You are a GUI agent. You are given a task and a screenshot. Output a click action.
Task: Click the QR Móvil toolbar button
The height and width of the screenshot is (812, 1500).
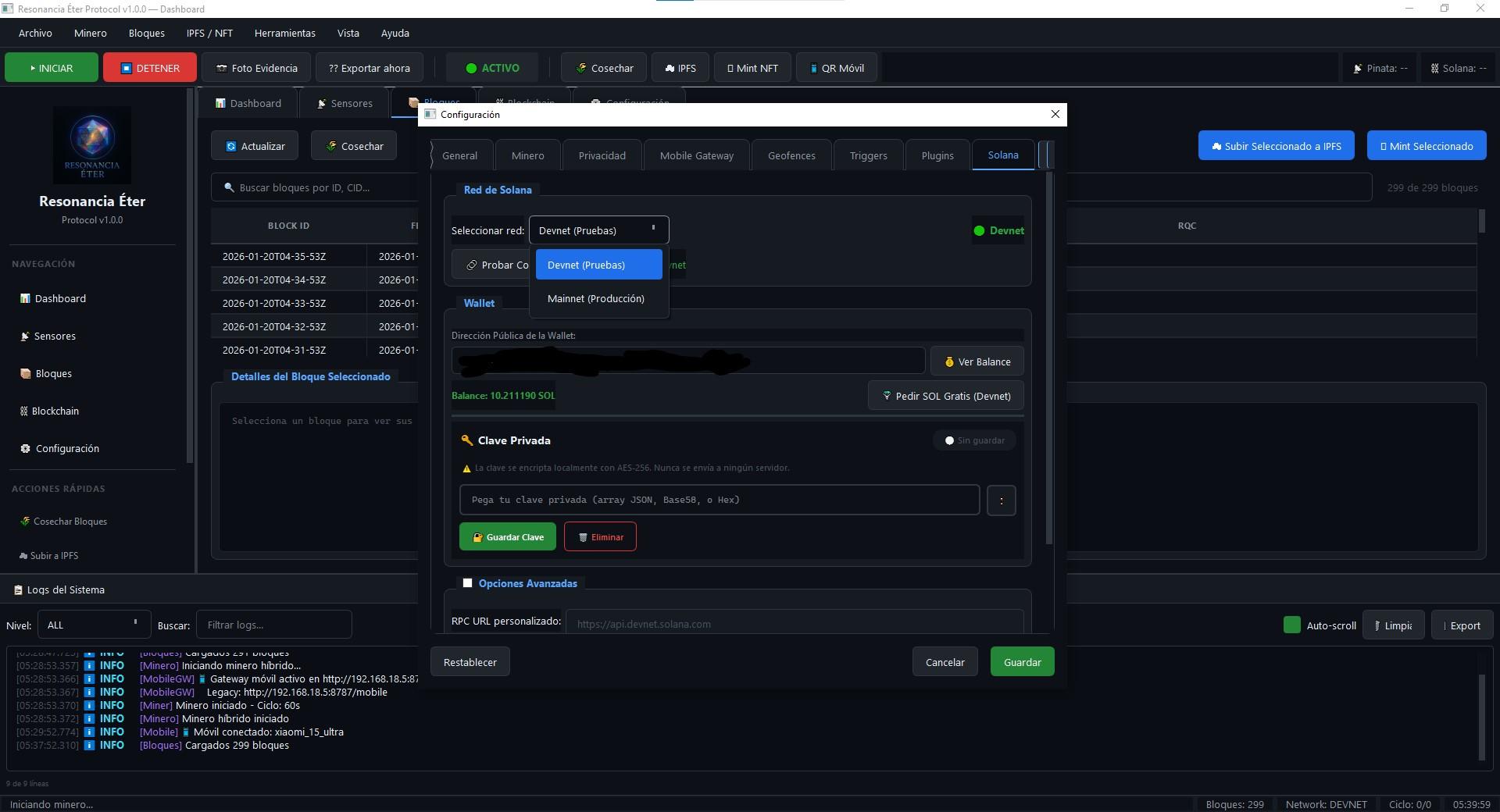836,68
